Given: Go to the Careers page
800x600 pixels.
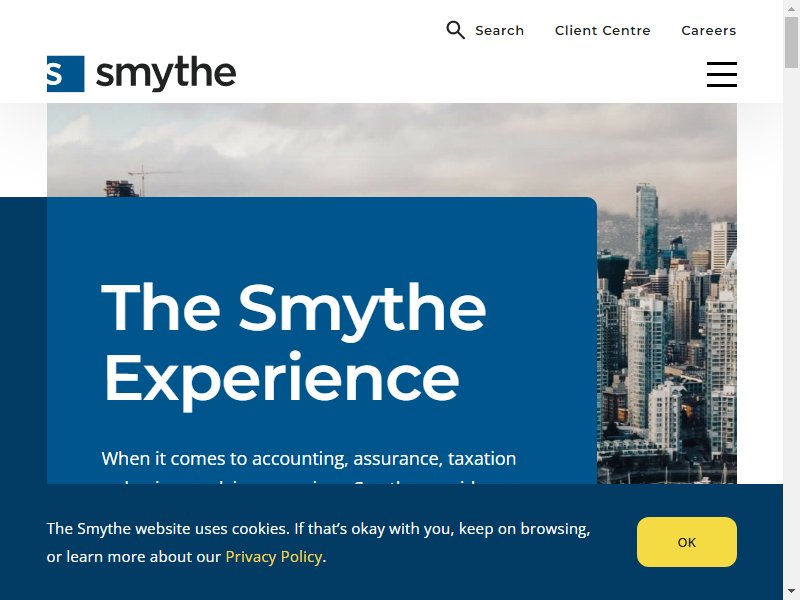Looking at the screenshot, I should [x=709, y=31].
